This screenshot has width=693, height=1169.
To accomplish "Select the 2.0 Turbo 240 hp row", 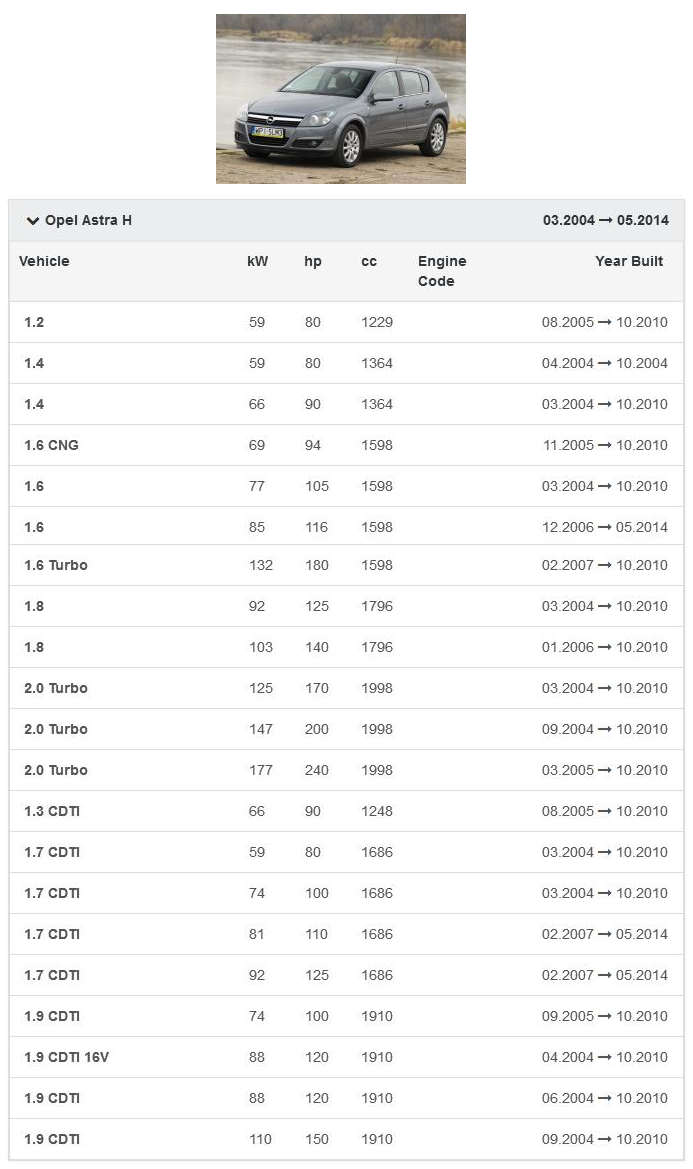I will (x=56, y=770).
